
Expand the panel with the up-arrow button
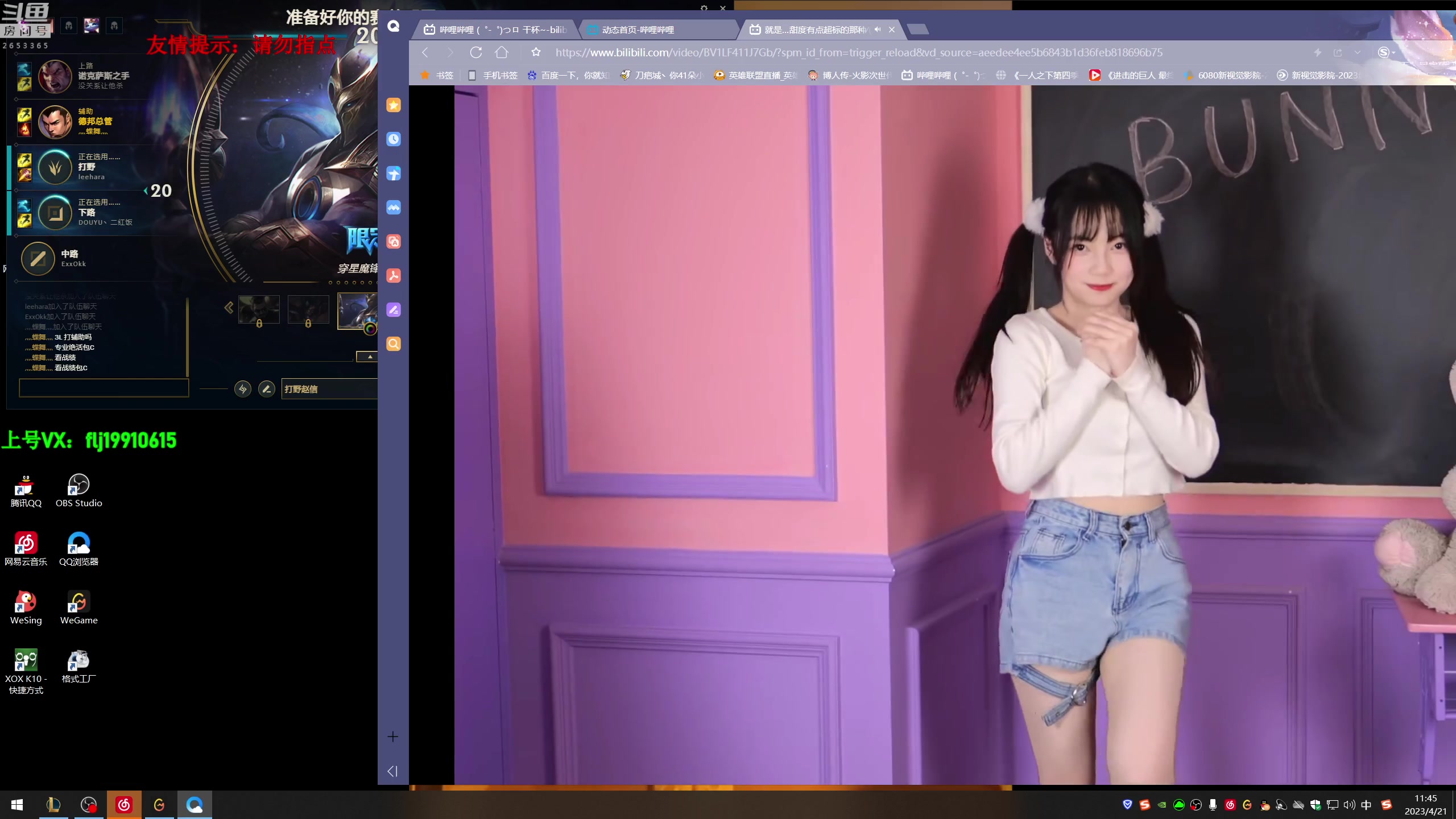click(x=367, y=357)
